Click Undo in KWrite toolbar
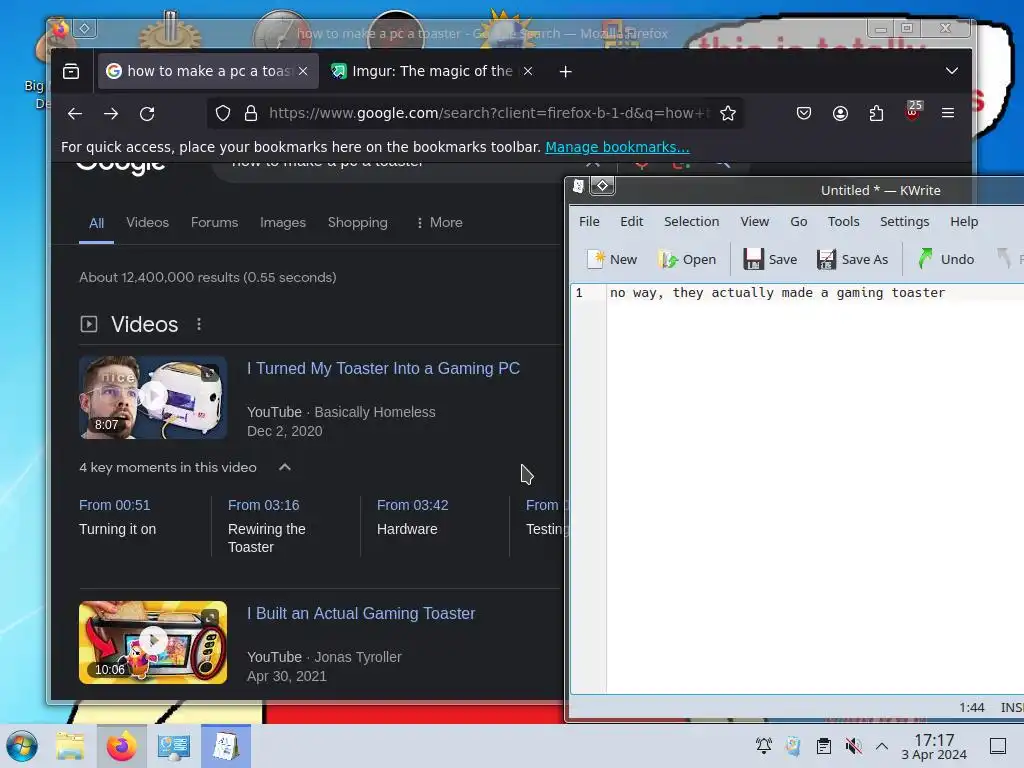Viewport: 1024px width, 768px height. coord(945,260)
